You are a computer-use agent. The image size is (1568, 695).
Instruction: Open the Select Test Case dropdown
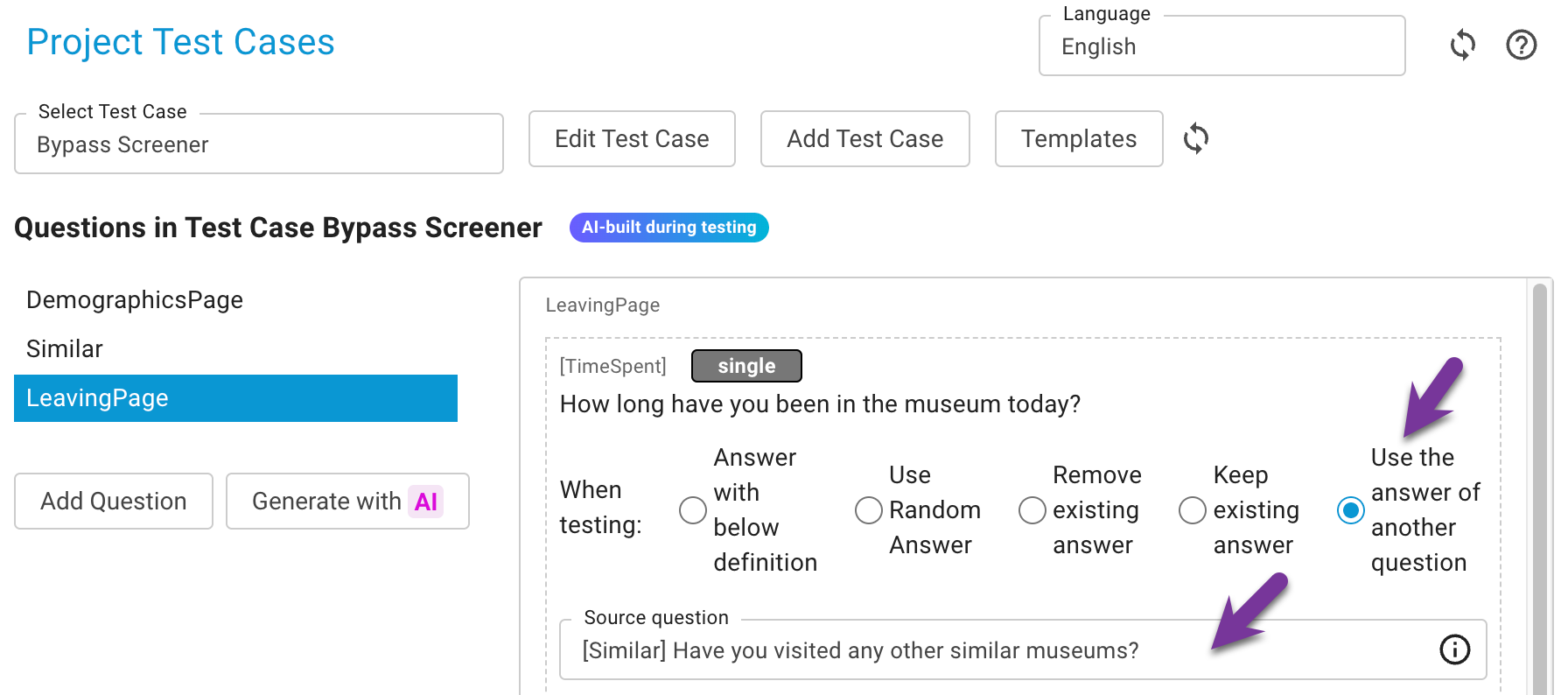coord(259,144)
